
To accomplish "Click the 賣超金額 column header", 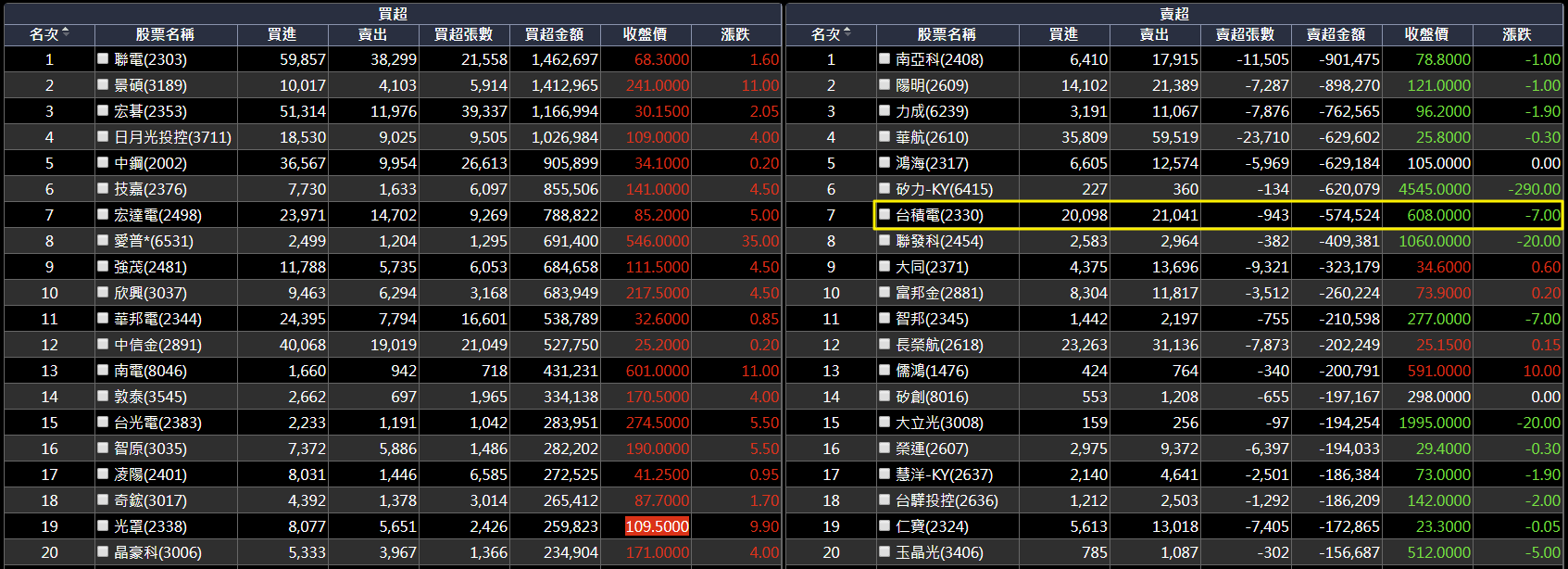I will (1336, 34).
